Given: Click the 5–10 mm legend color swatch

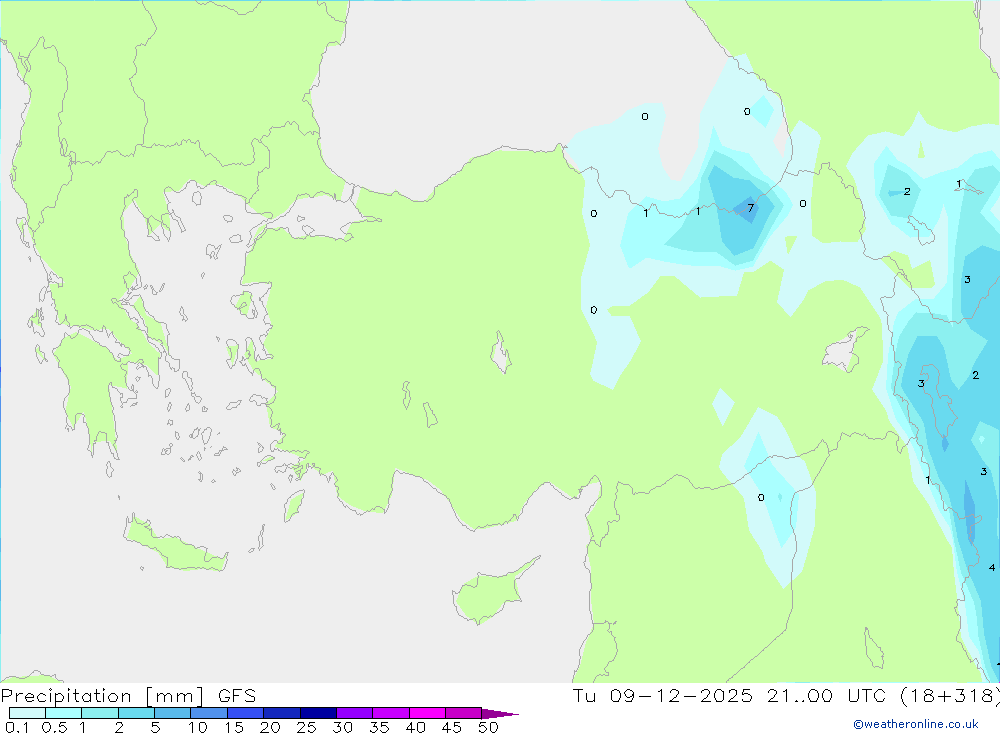Looking at the screenshot, I should [172, 713].
